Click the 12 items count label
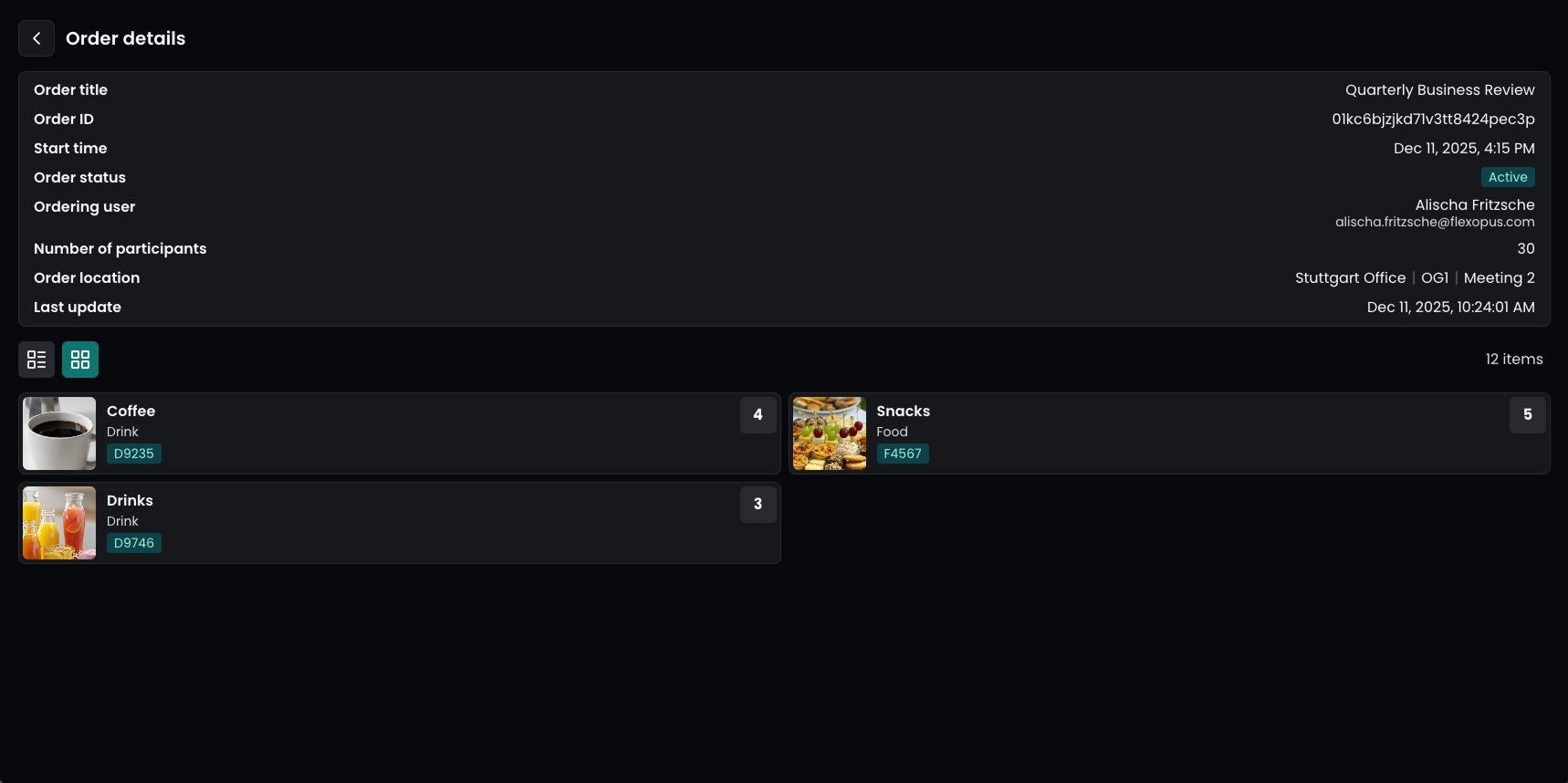 pyautogui.click(x=1513, y=360)
